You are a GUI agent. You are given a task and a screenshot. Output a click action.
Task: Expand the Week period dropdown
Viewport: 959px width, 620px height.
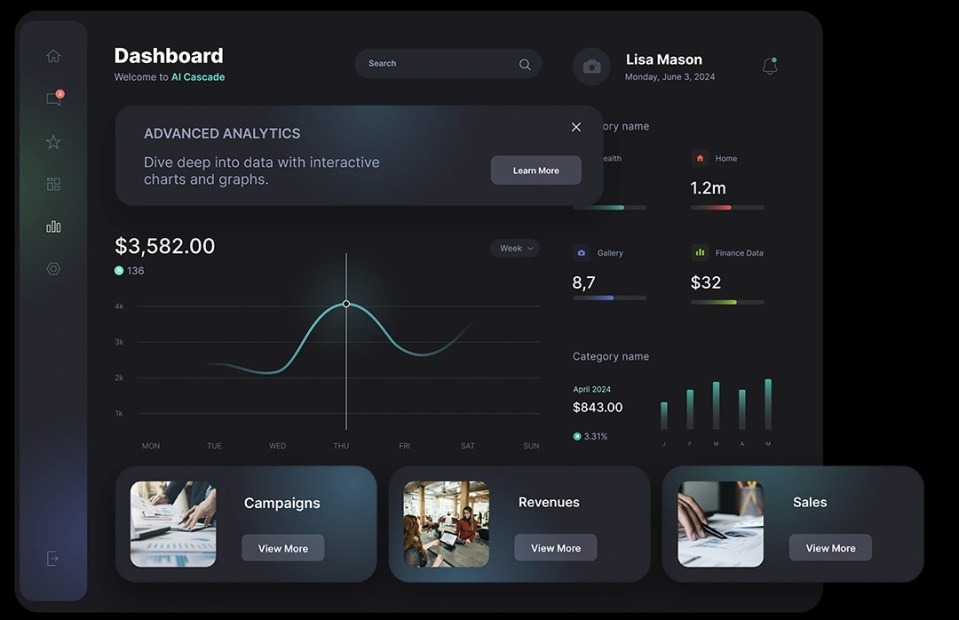click(515, 248)
